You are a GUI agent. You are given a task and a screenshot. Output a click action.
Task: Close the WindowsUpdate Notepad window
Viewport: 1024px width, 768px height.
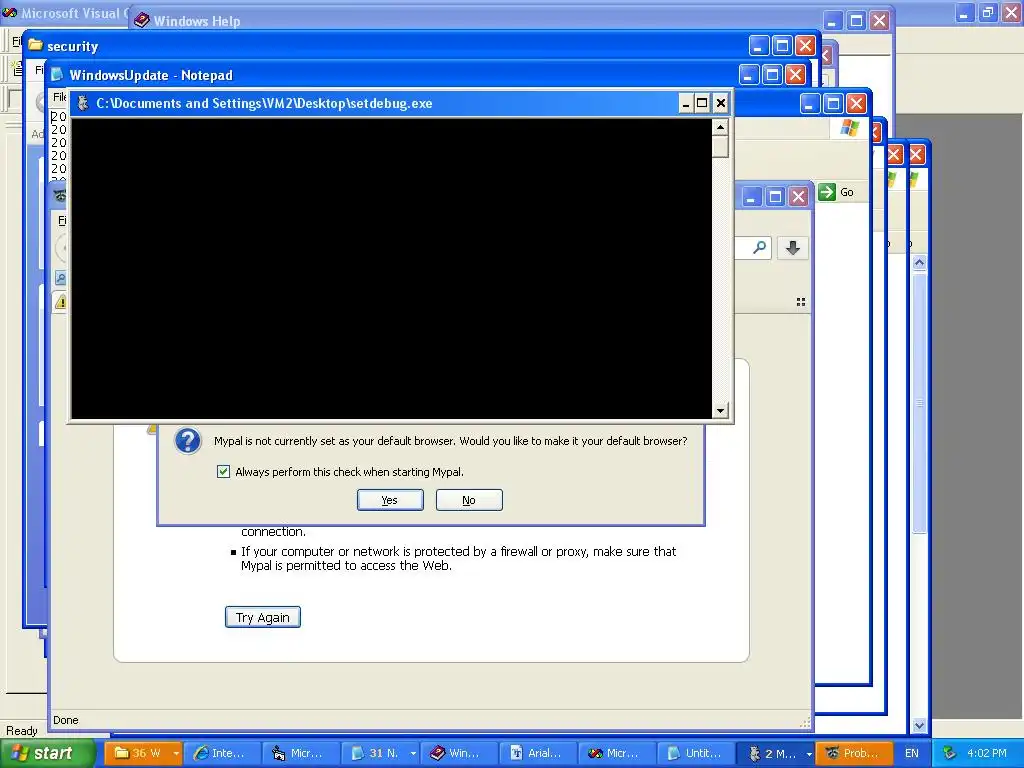coord(795,75)
